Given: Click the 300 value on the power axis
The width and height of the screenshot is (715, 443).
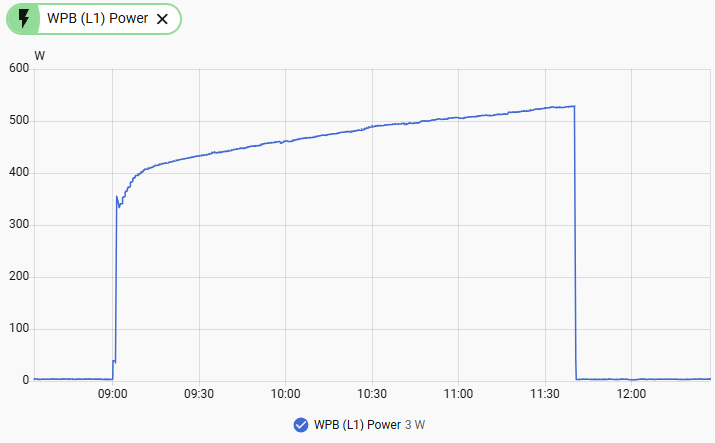Looking at the screenshot, I should click(x=19, y=224).
